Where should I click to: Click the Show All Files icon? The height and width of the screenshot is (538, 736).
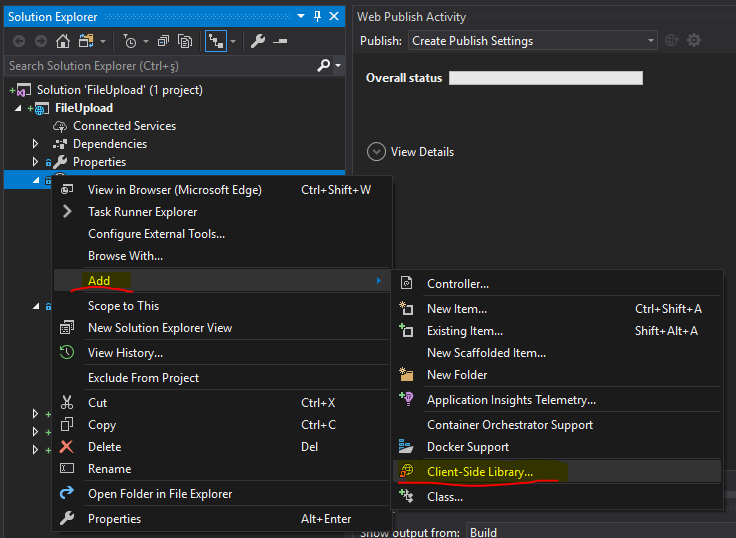[x=185, y=41]
